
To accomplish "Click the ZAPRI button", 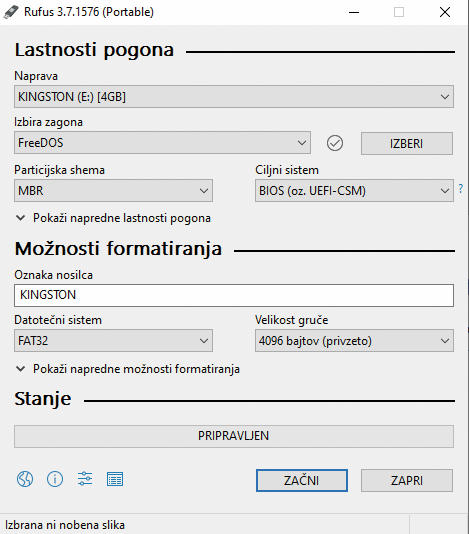I will click(x=407, y=481).
